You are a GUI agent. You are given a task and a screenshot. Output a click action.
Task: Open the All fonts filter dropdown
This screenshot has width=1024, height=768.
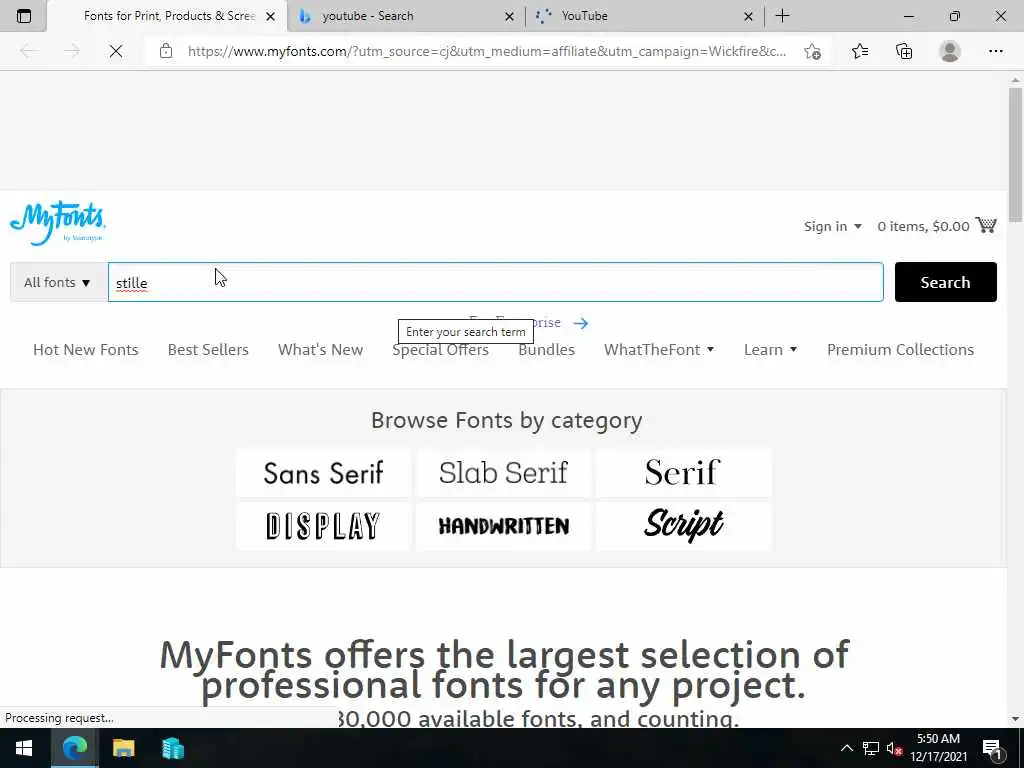(58, 282)
